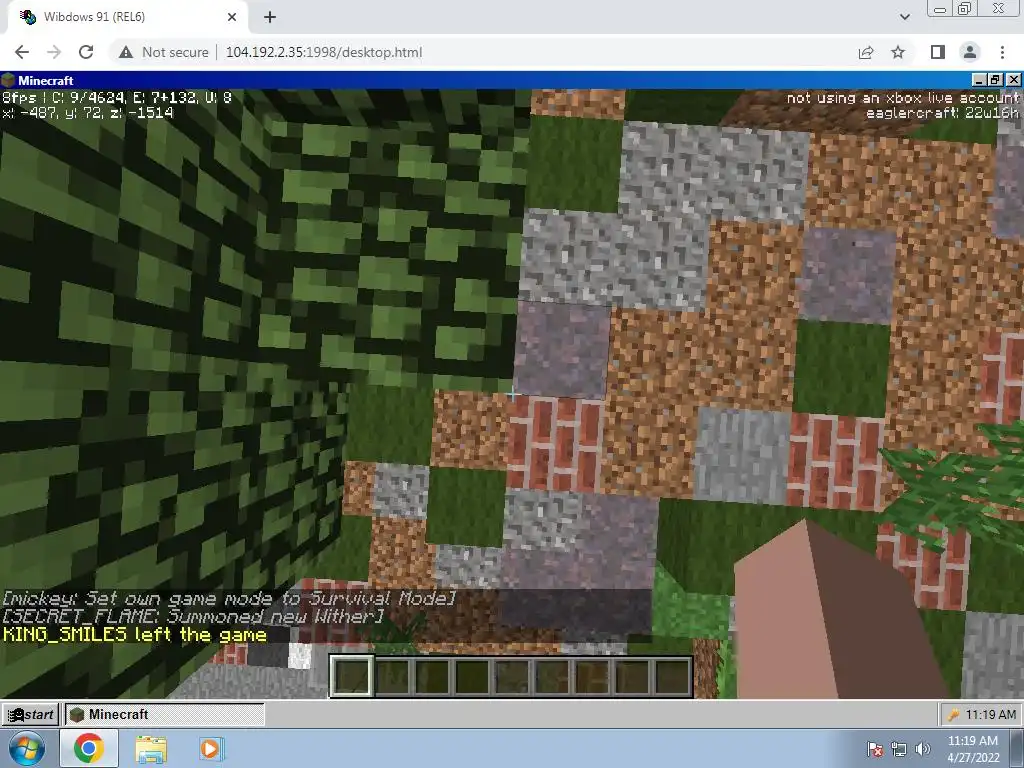Screen dimensions: 1024x768
Task: Select the first hotbar slot
Action: click(x=351, y=677)
